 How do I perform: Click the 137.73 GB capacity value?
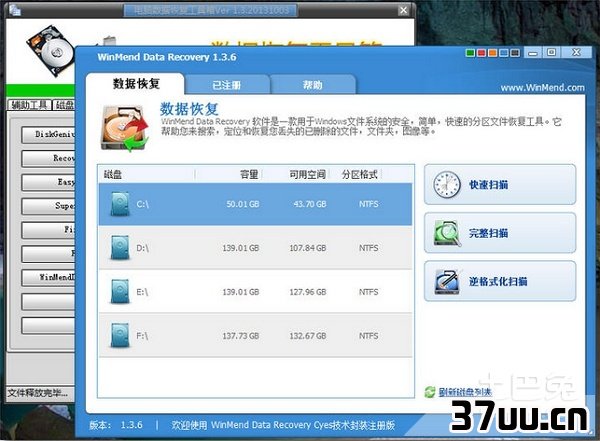coord(241,336)
